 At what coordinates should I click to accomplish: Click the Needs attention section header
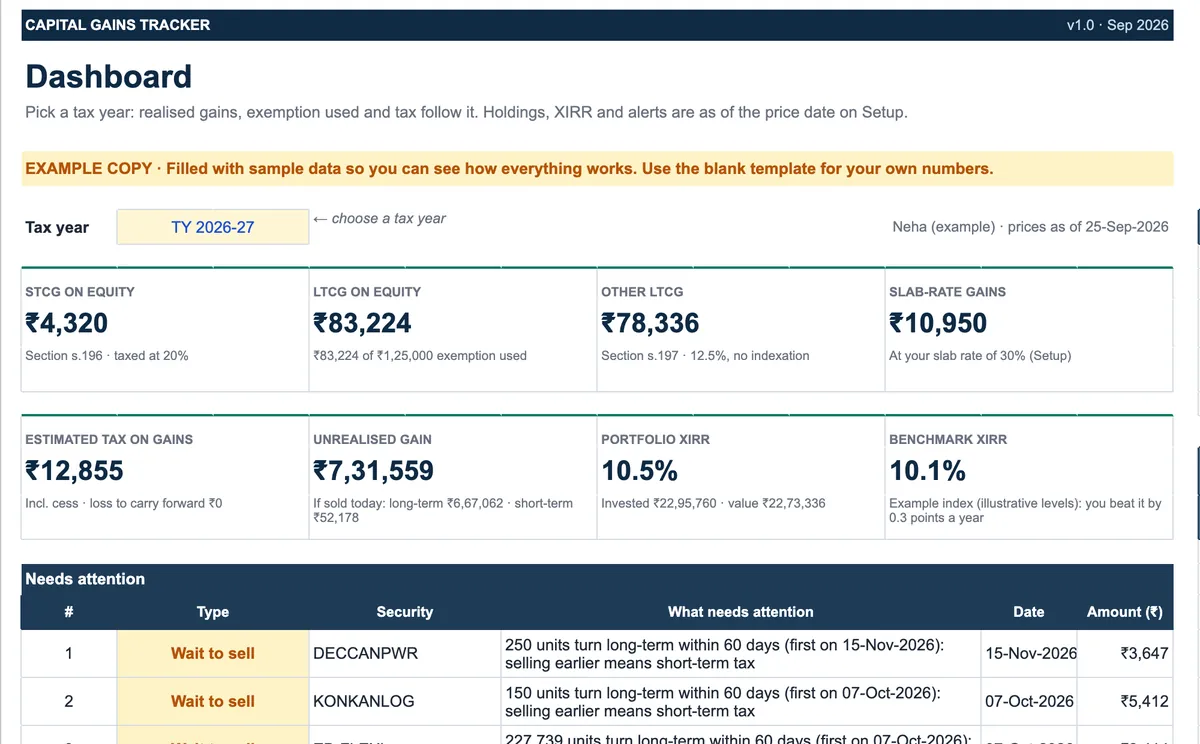point(597,579)
